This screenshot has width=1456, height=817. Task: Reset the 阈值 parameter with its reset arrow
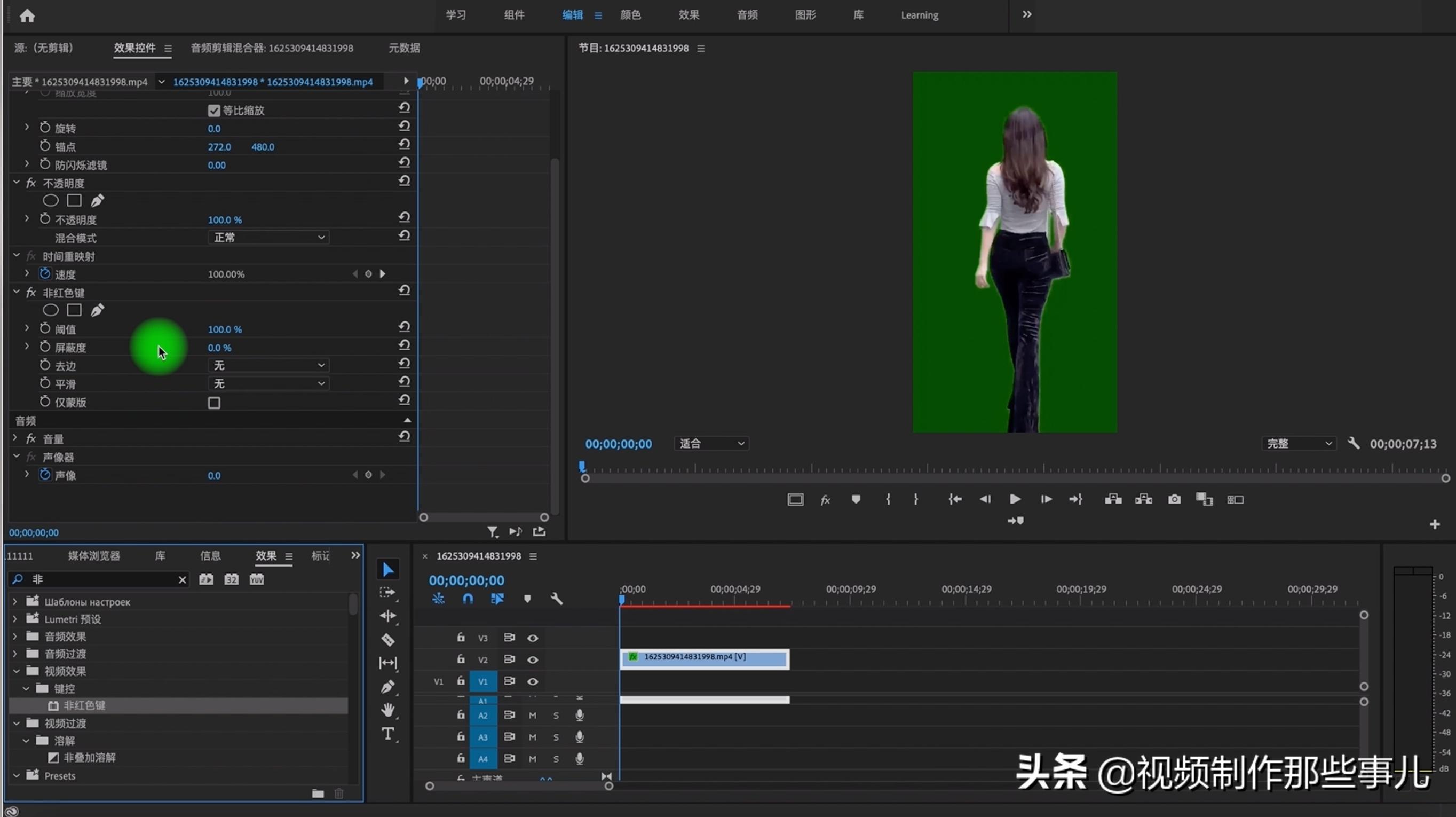[x=403, y=326]
